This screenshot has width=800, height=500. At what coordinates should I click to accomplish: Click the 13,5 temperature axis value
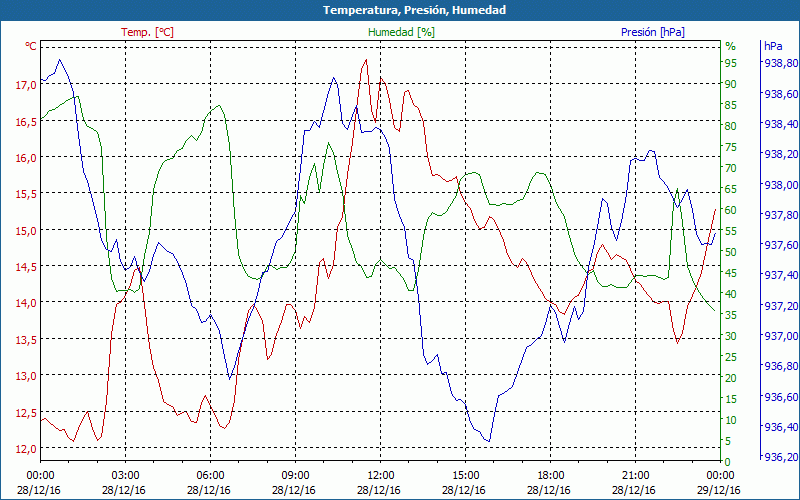click(x=26, y=340)
